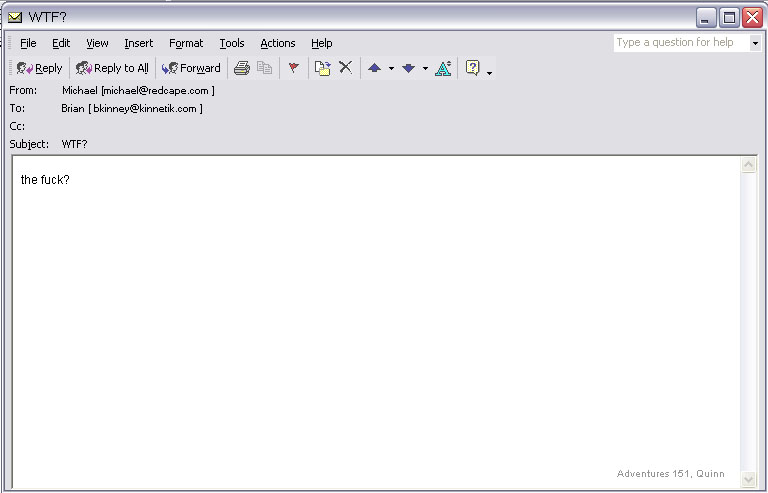Click the Copy icon in toolbar
The height and width of the screenshot is (493, 768).
click(x=264, y=68)
